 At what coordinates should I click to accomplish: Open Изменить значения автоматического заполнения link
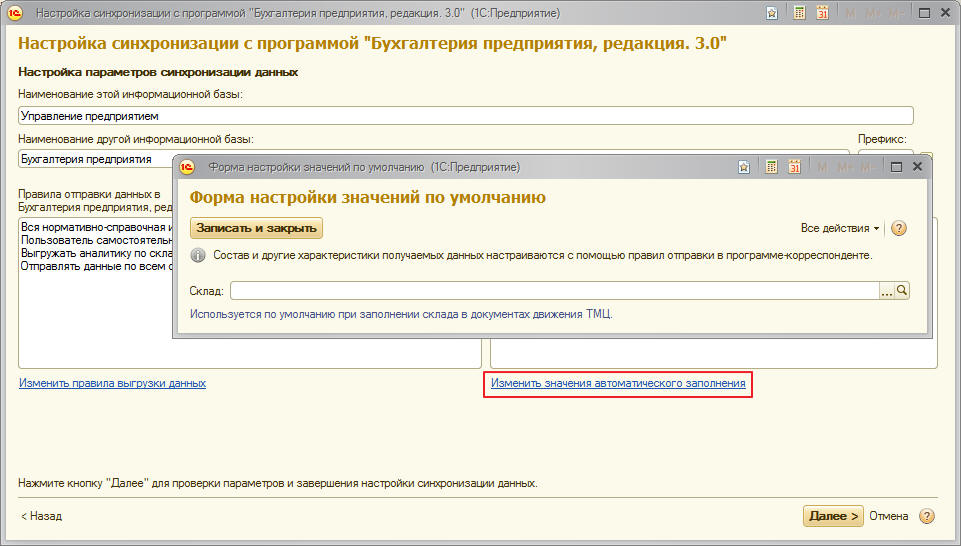(x=617, y=383)
